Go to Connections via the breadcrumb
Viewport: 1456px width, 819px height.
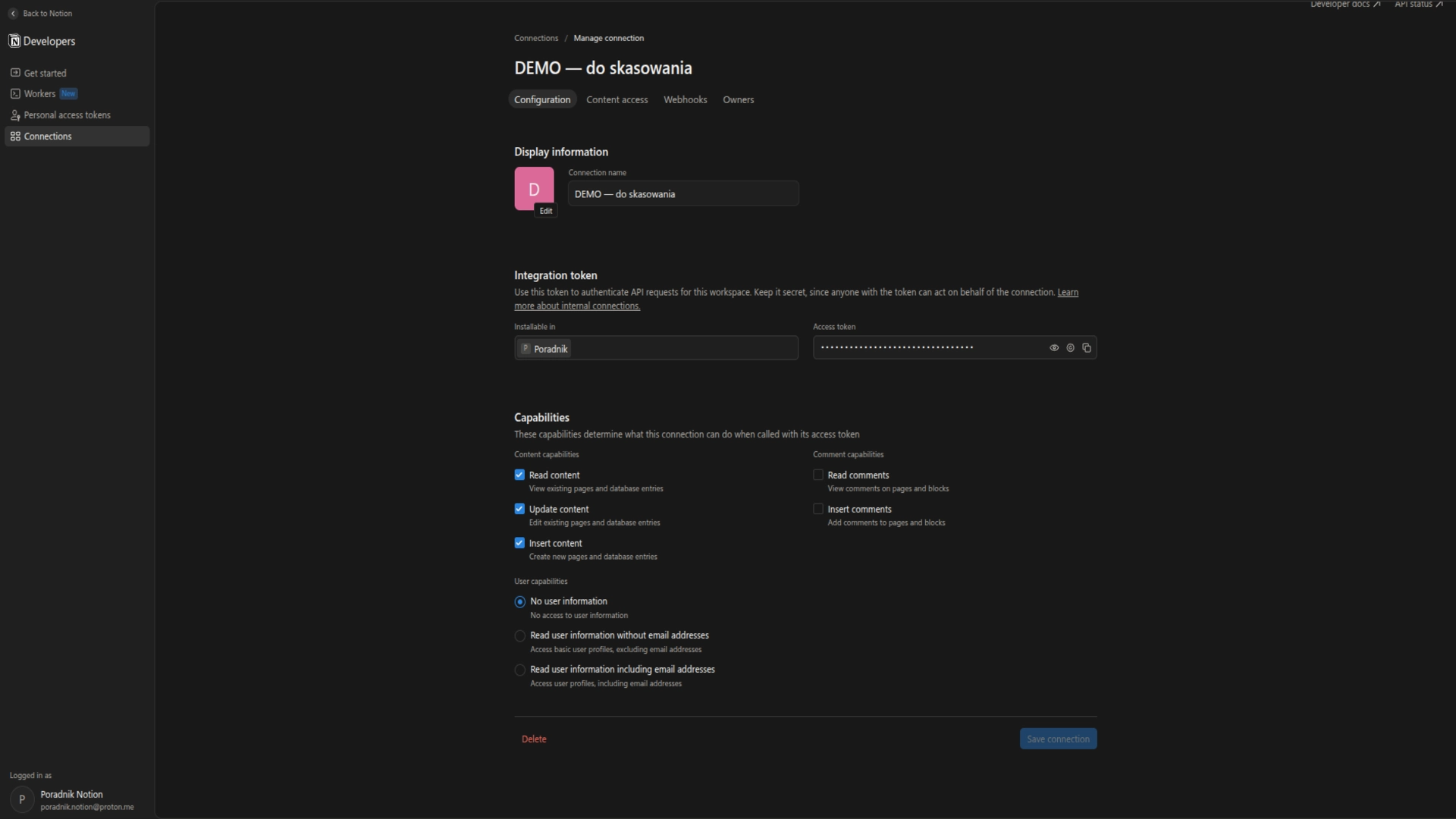click(x=536, y=38)
